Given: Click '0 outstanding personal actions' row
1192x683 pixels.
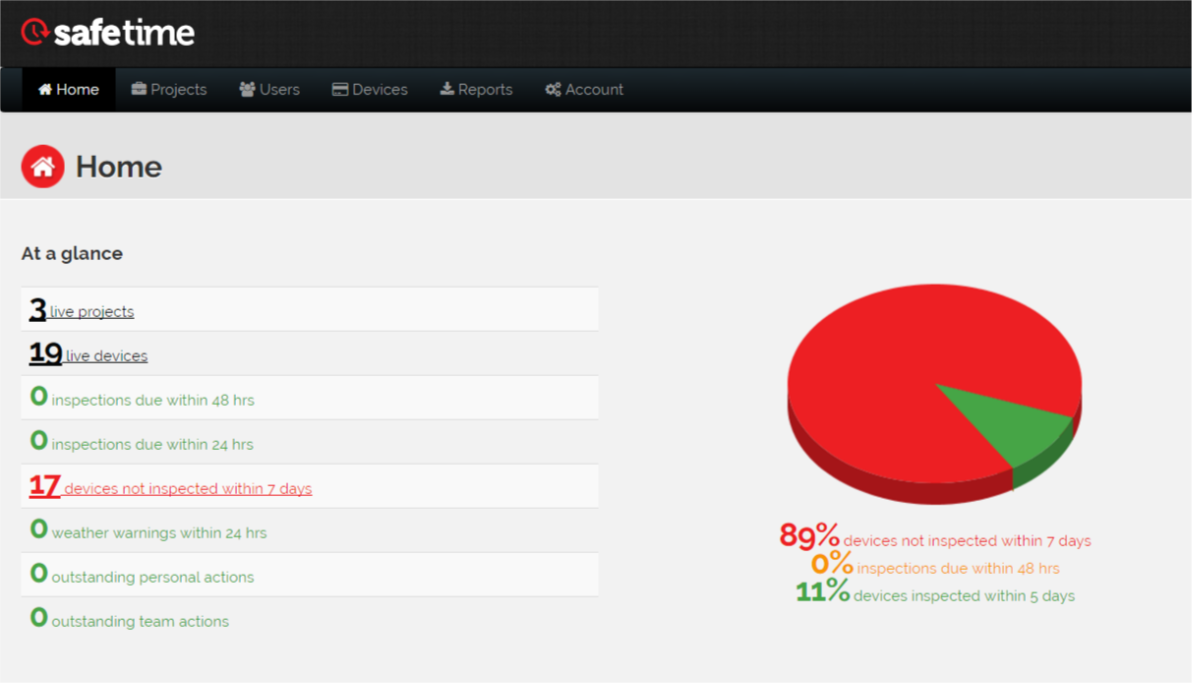Looking at the screenshot, I should 310,574.
